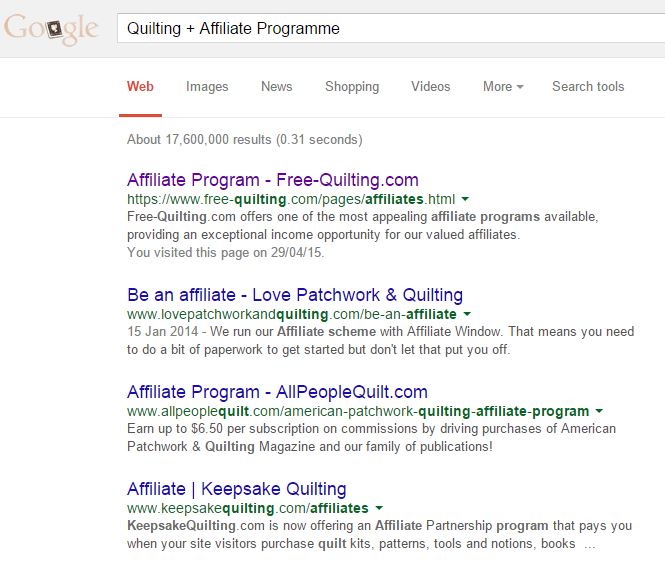Switch to Videos results
The height and width of the screenshot is (566, 665).
(x=430, y=86)
